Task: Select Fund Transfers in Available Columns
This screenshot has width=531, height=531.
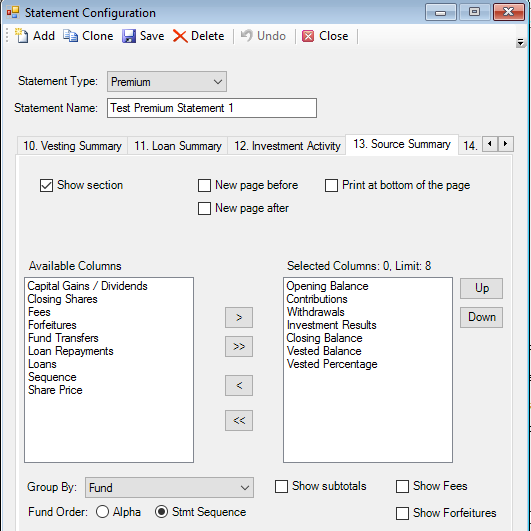Action: click(x=63, y=338)
